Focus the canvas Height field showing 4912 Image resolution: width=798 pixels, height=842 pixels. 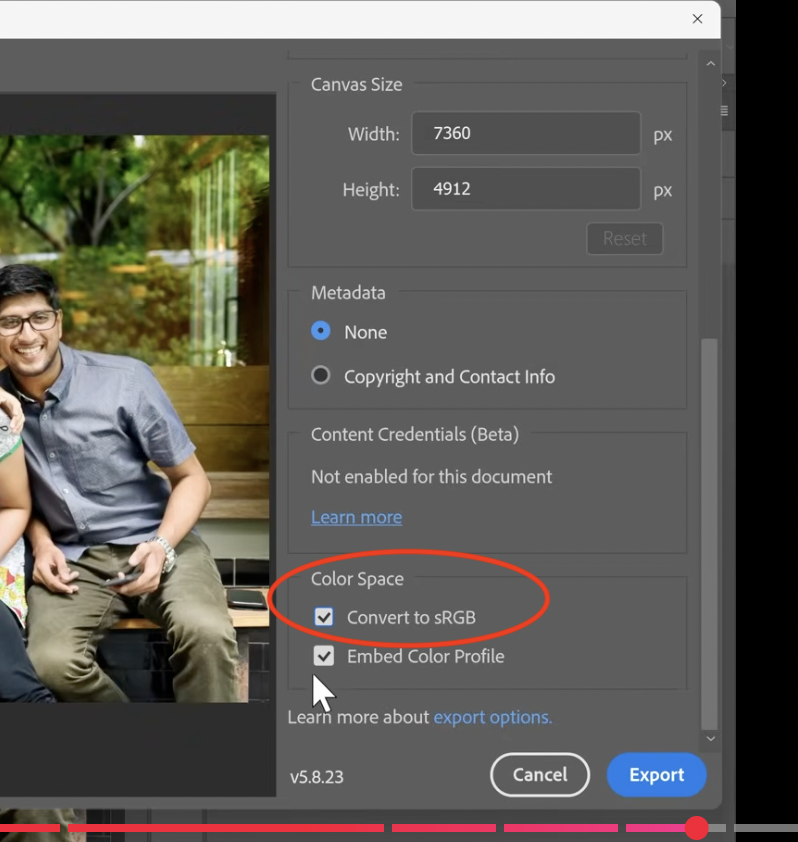click(525, 189)
